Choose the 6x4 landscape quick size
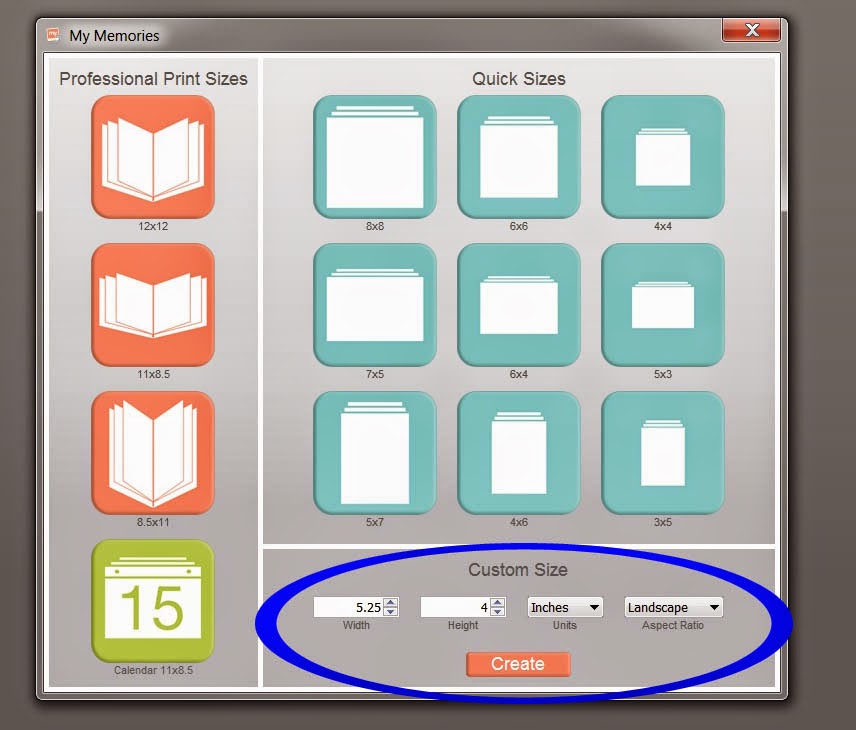 [519, 305]
